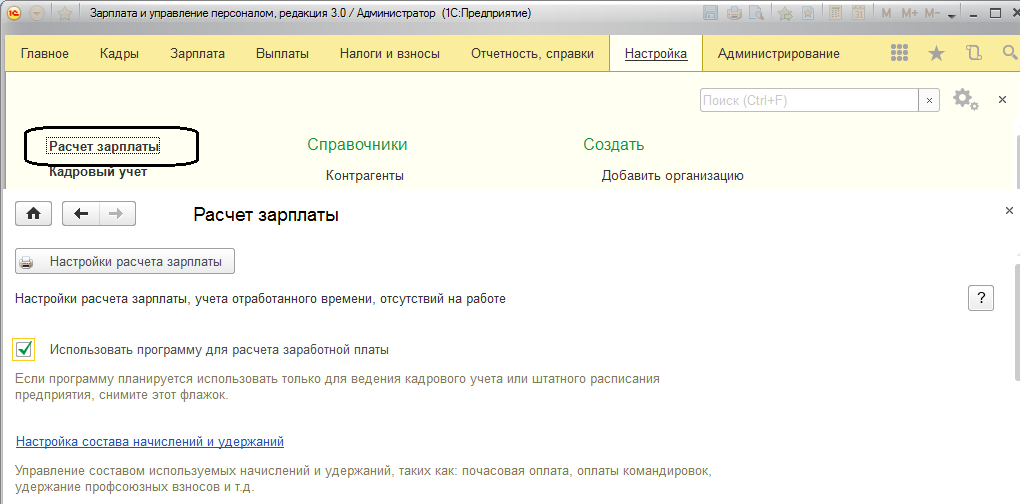1020x504 pixels.
Task: Minimize the 1C application window
Action: (x=976, y=13)
